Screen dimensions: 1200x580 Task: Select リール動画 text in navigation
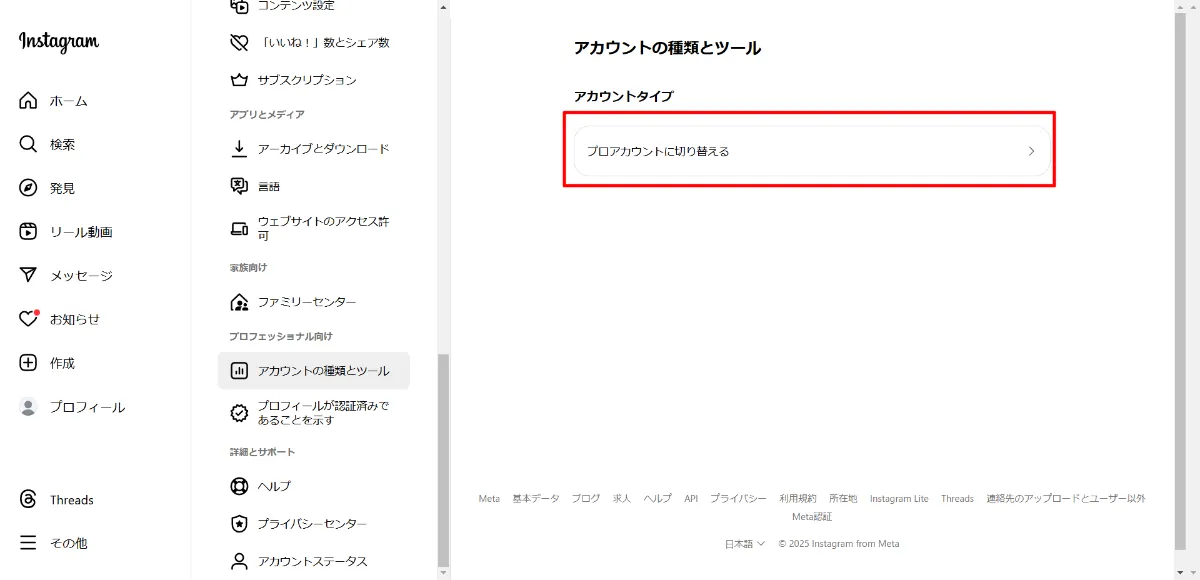coord(81,232)
